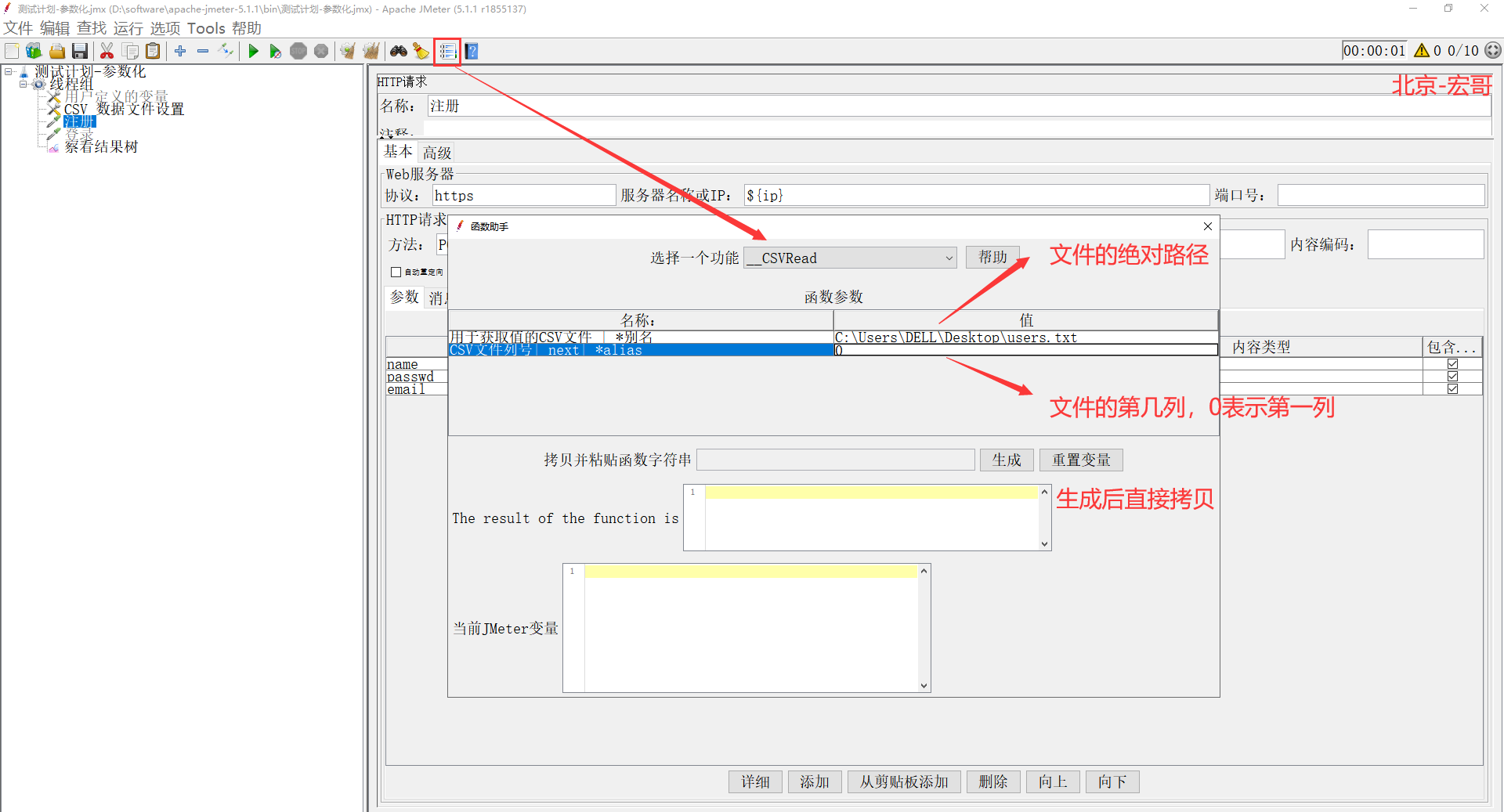Click the grey Stop sign icon
Viewport: 1504px width, 812px height.
pos(298,51)
